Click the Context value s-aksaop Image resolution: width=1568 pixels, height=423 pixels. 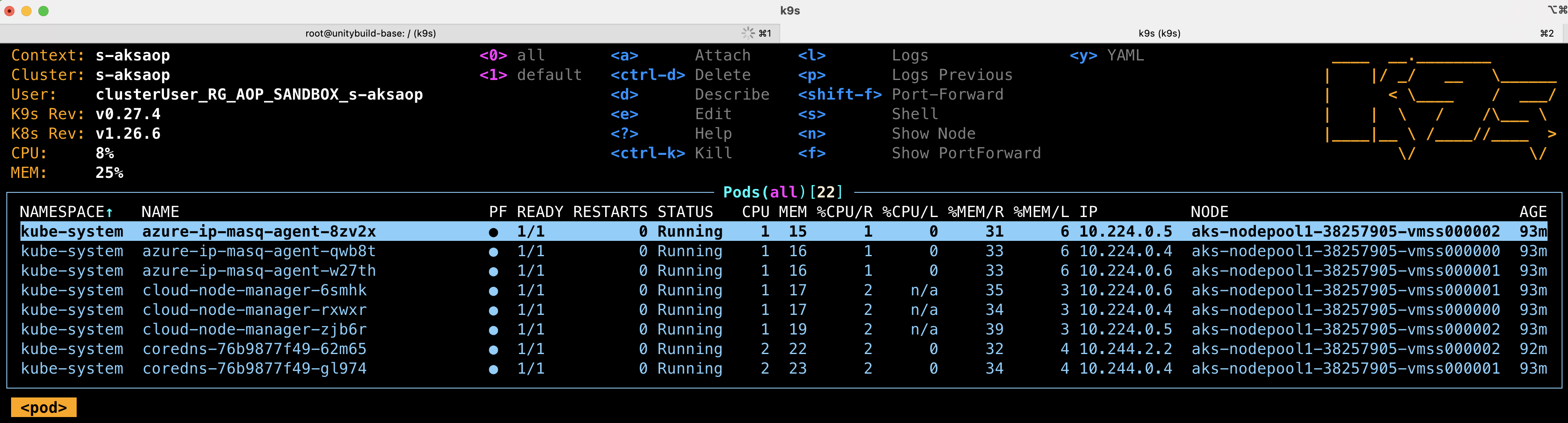click(x=133, y=55)
